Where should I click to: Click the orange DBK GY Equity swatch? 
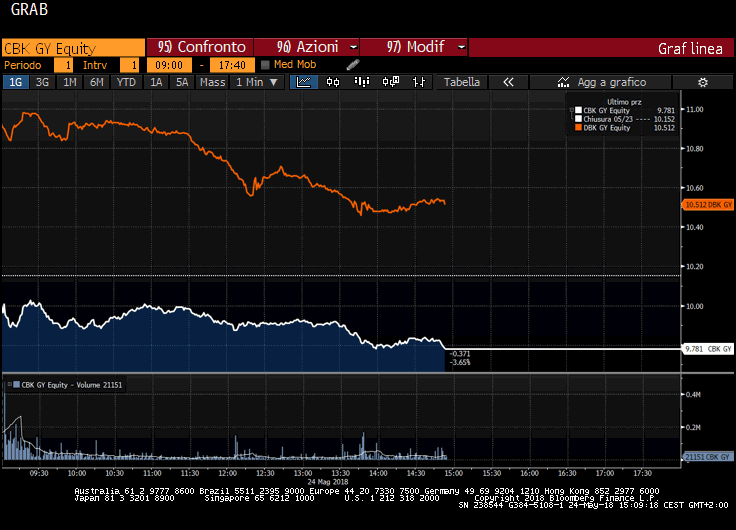click(578, 128)
